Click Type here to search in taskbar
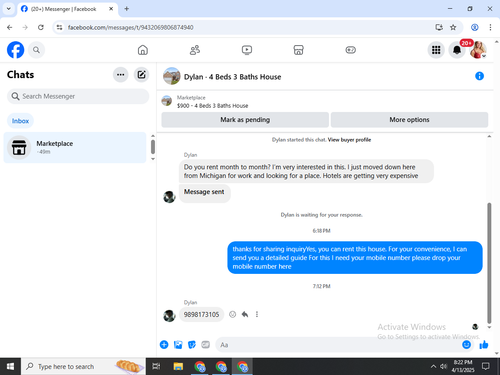This screenshot has width=500, height=375. [83, 366]
